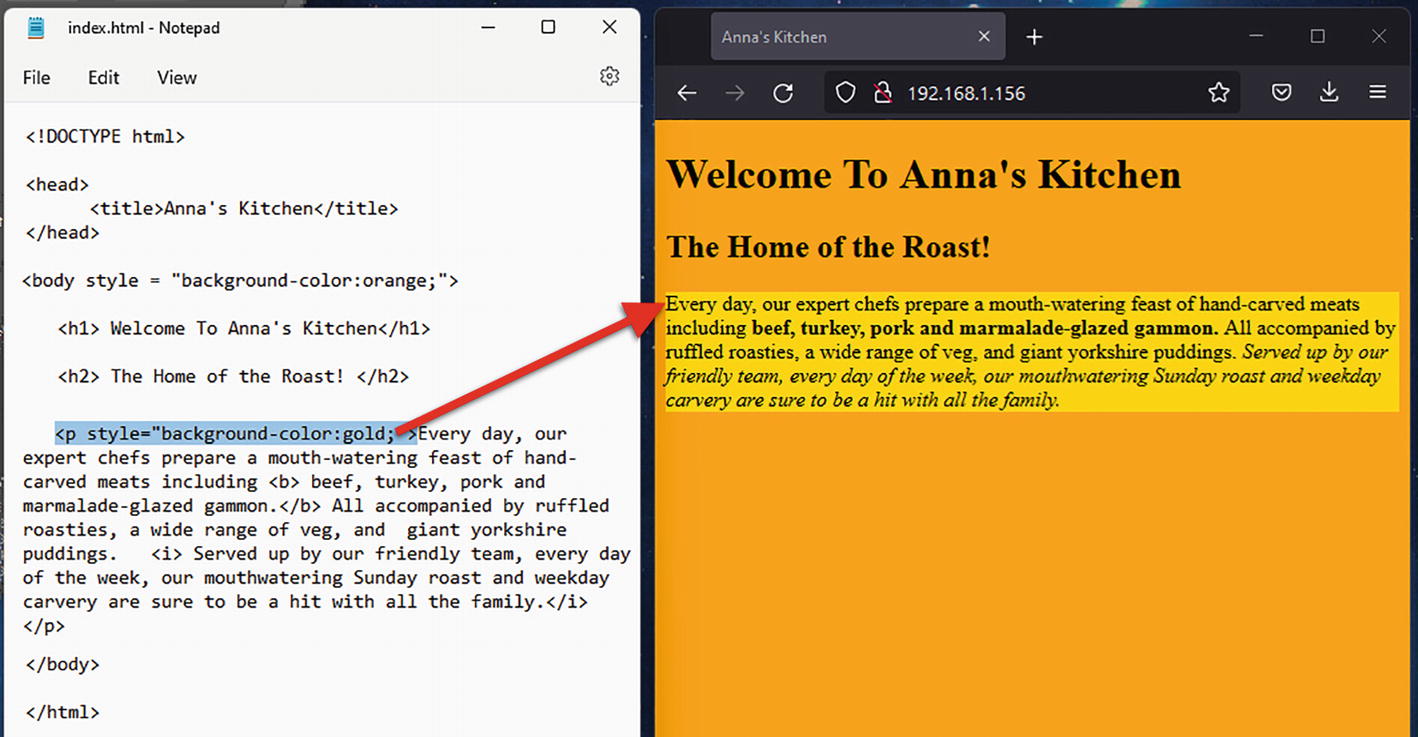1418x737 pixels.
Task: Click the insecure connection padlock icon
Action: coord(882,93)
